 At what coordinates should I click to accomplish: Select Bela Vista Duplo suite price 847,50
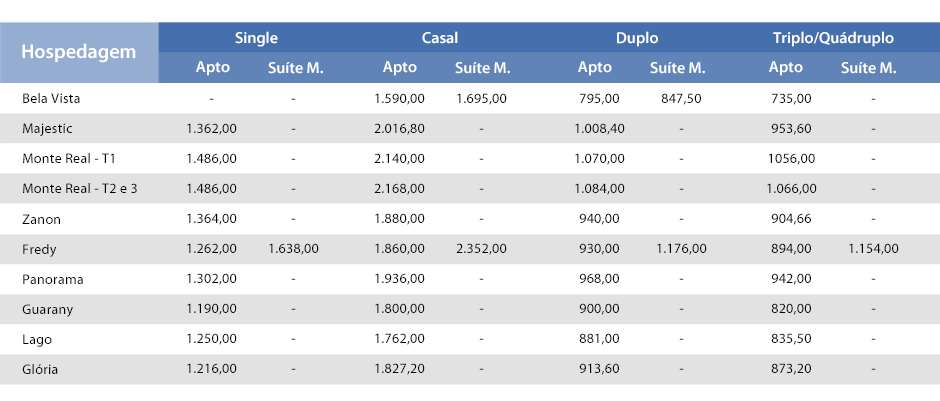click(682, 98)
